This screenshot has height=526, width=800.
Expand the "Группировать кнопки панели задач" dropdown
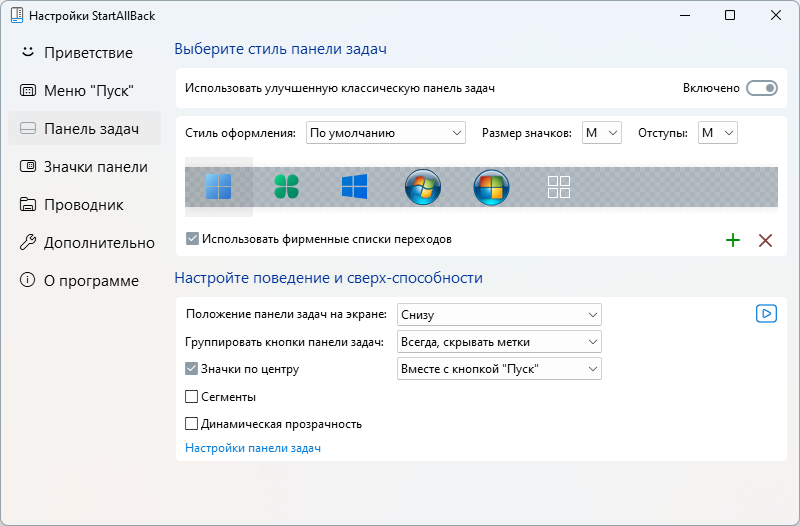click(499, 342)
